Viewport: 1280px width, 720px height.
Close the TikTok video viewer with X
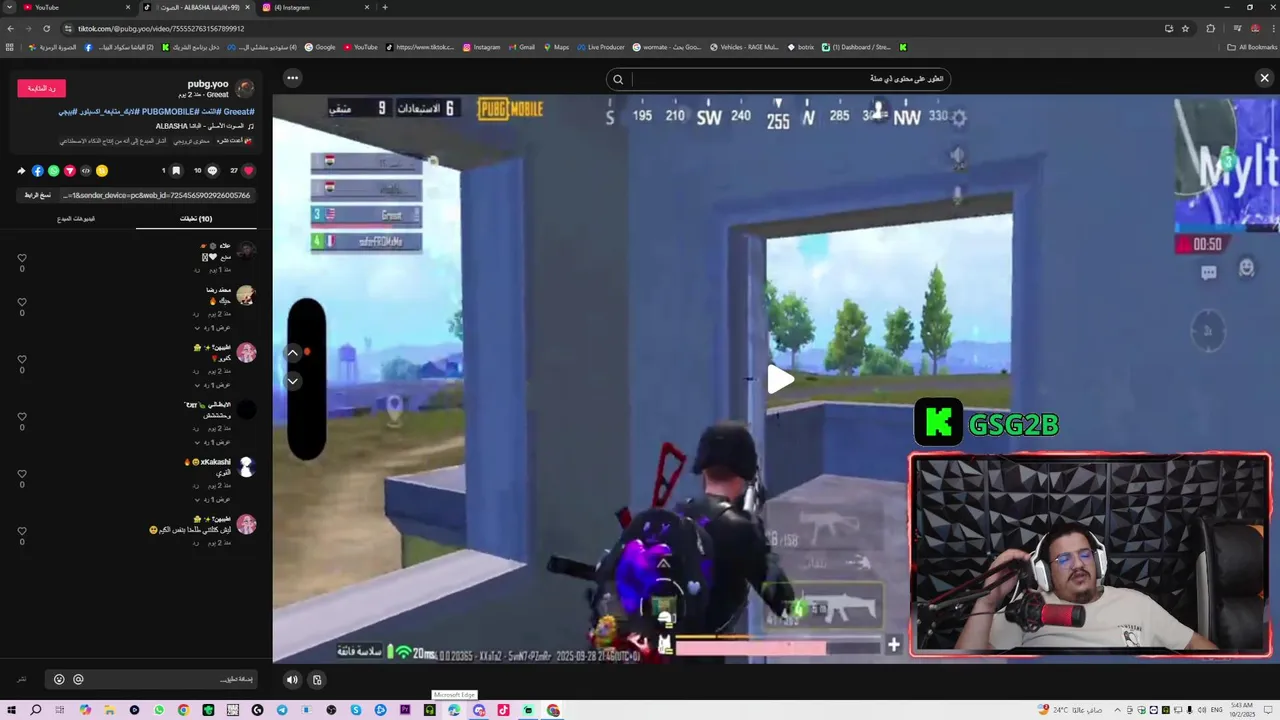1264,77
